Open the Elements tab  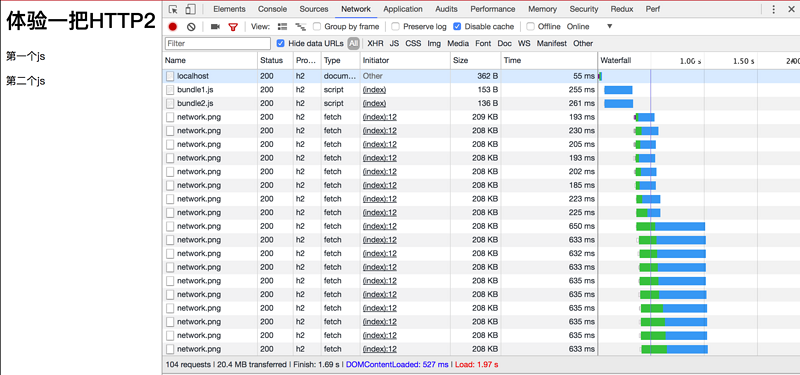pyautogui.click(x=229, y=9)
